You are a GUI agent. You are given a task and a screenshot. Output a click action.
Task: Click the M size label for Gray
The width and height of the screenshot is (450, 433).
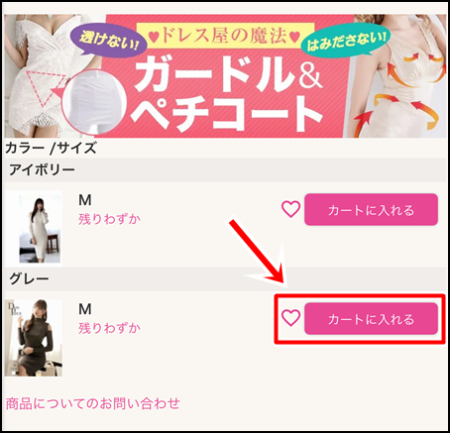[85, 309]
